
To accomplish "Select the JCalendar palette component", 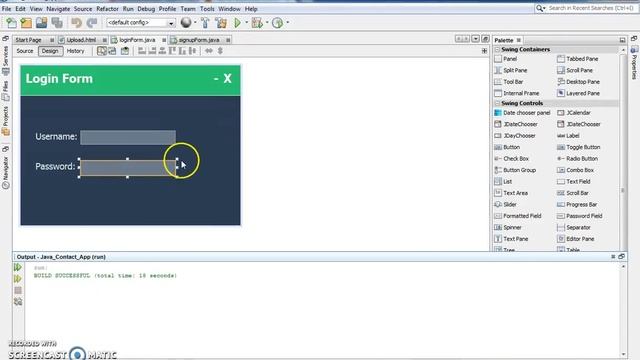I will tap(574, 113).
